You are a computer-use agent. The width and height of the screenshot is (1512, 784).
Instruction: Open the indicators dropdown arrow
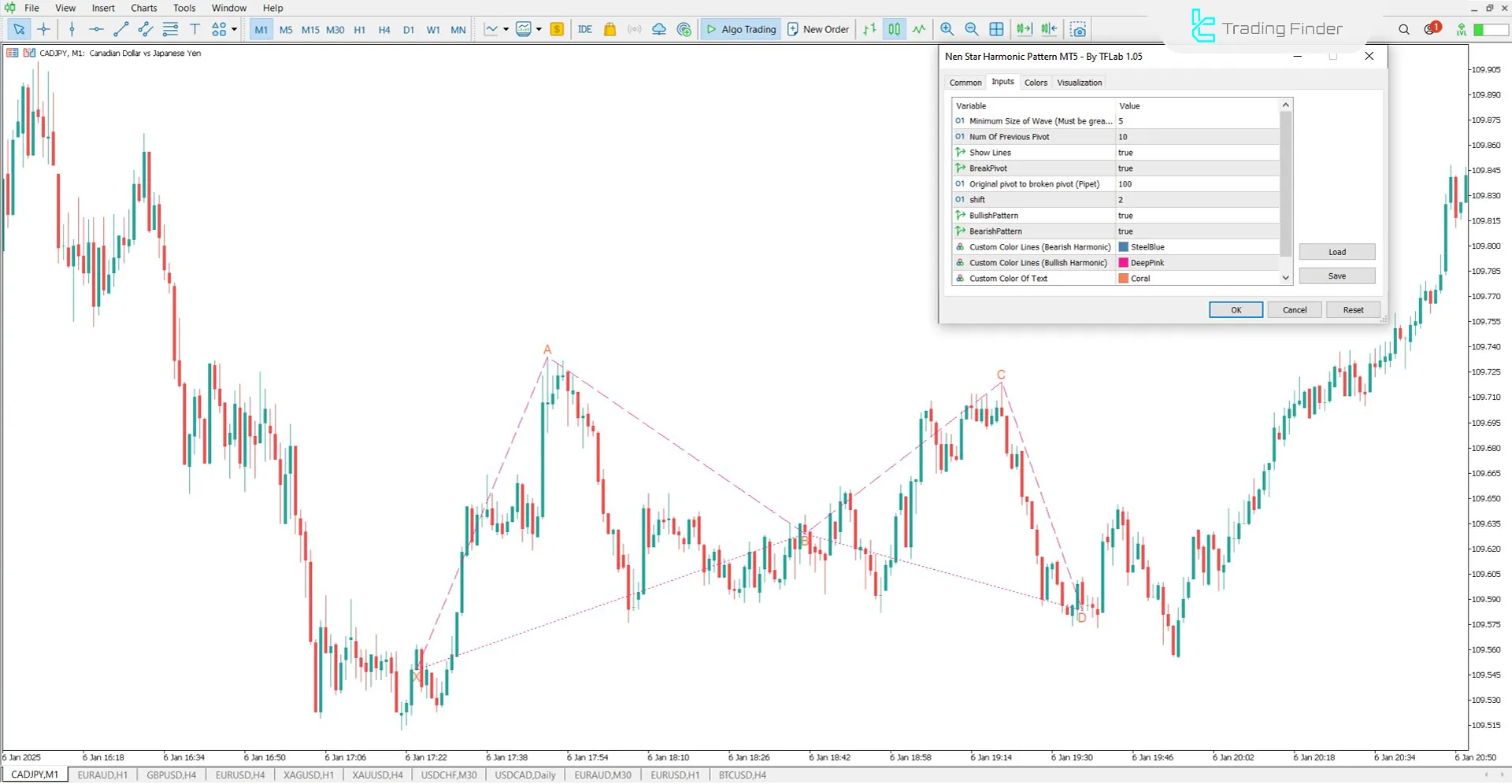click(x=540, y=29)
